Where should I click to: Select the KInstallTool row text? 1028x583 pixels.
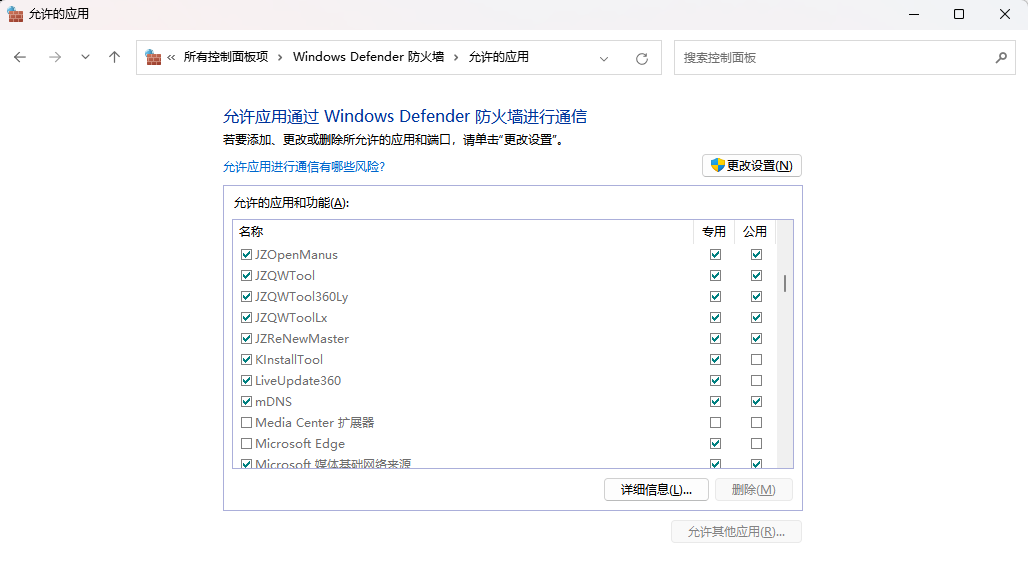coord(289,359)
